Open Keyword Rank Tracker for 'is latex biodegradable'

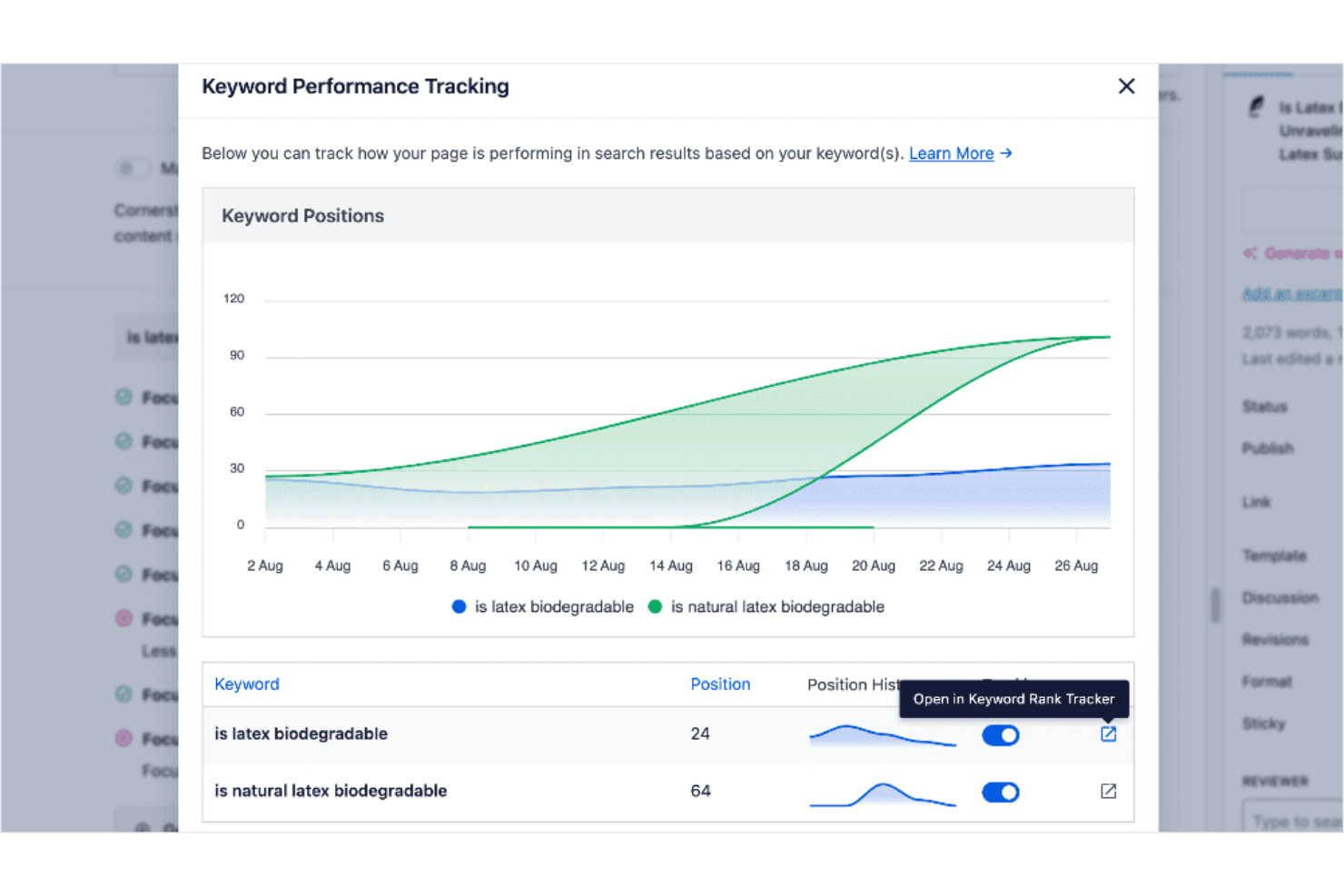pyautogui.click(x=1108, y=734)
